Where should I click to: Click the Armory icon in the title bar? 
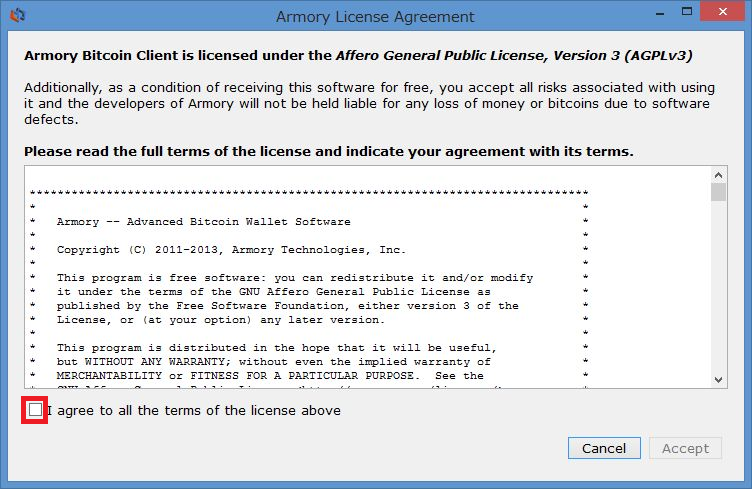point(18,15)
